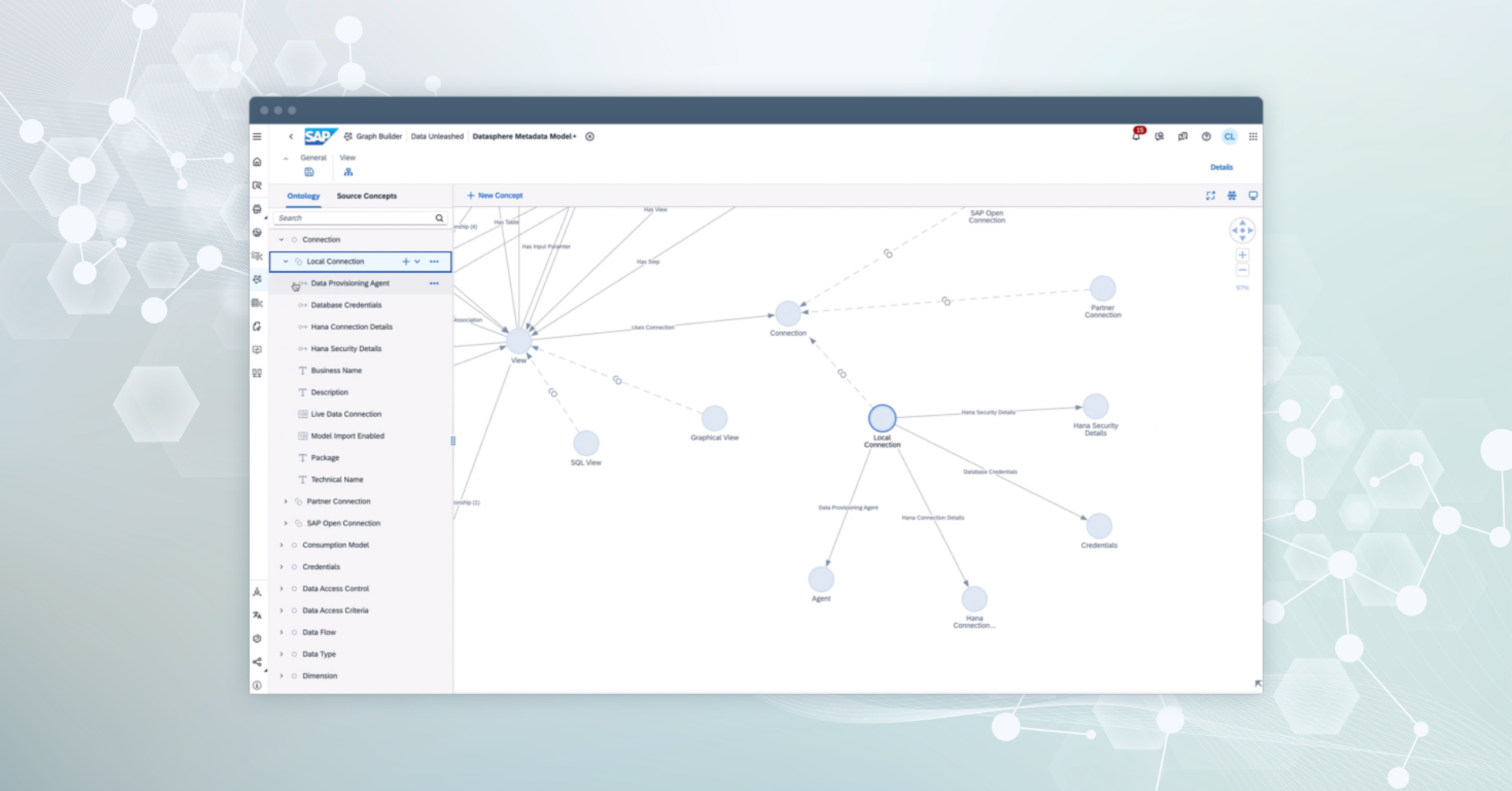Open the Details panel link

[1221, 168]
